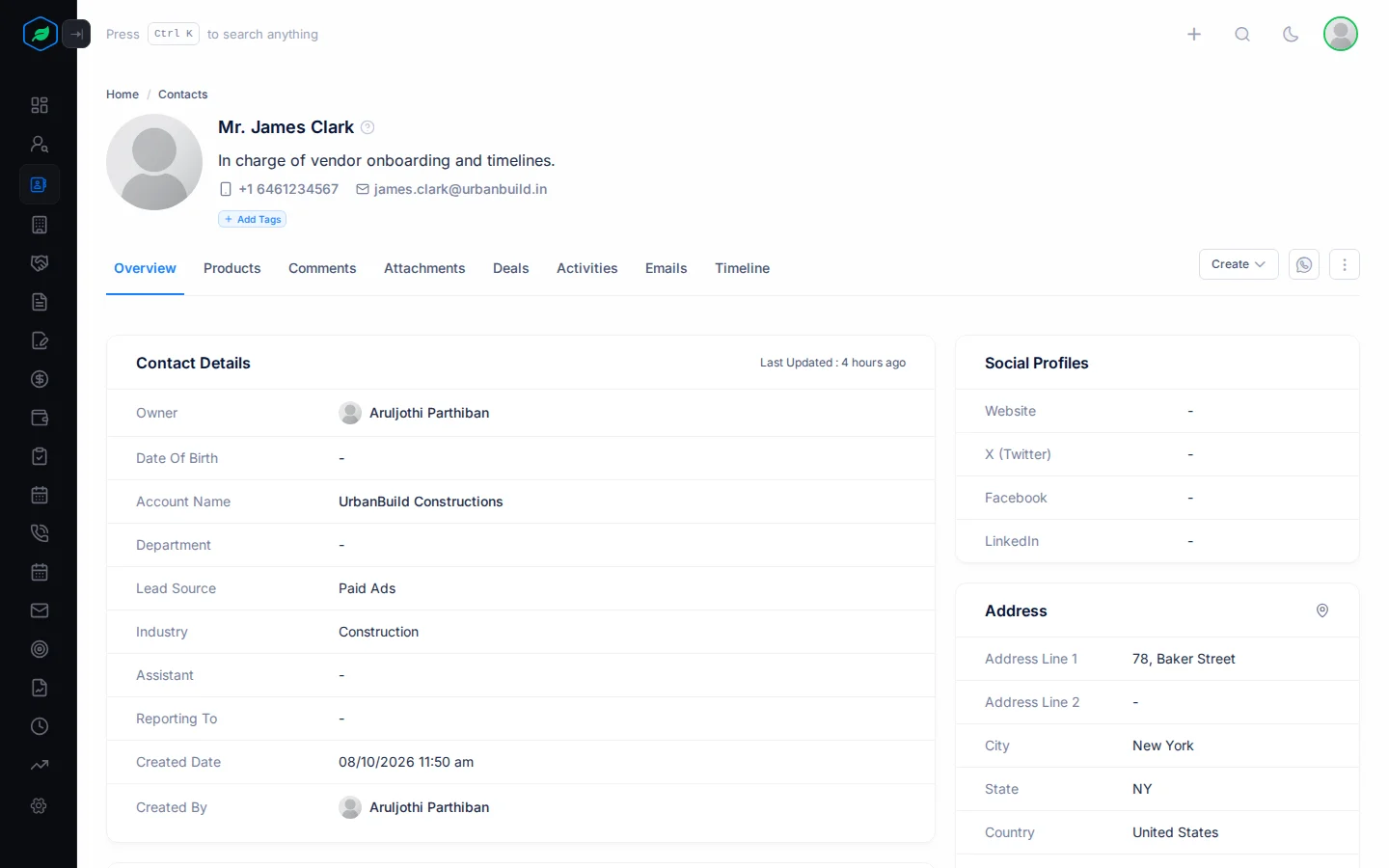Go to Contacts breadcrumb link

tap(183, 95)
